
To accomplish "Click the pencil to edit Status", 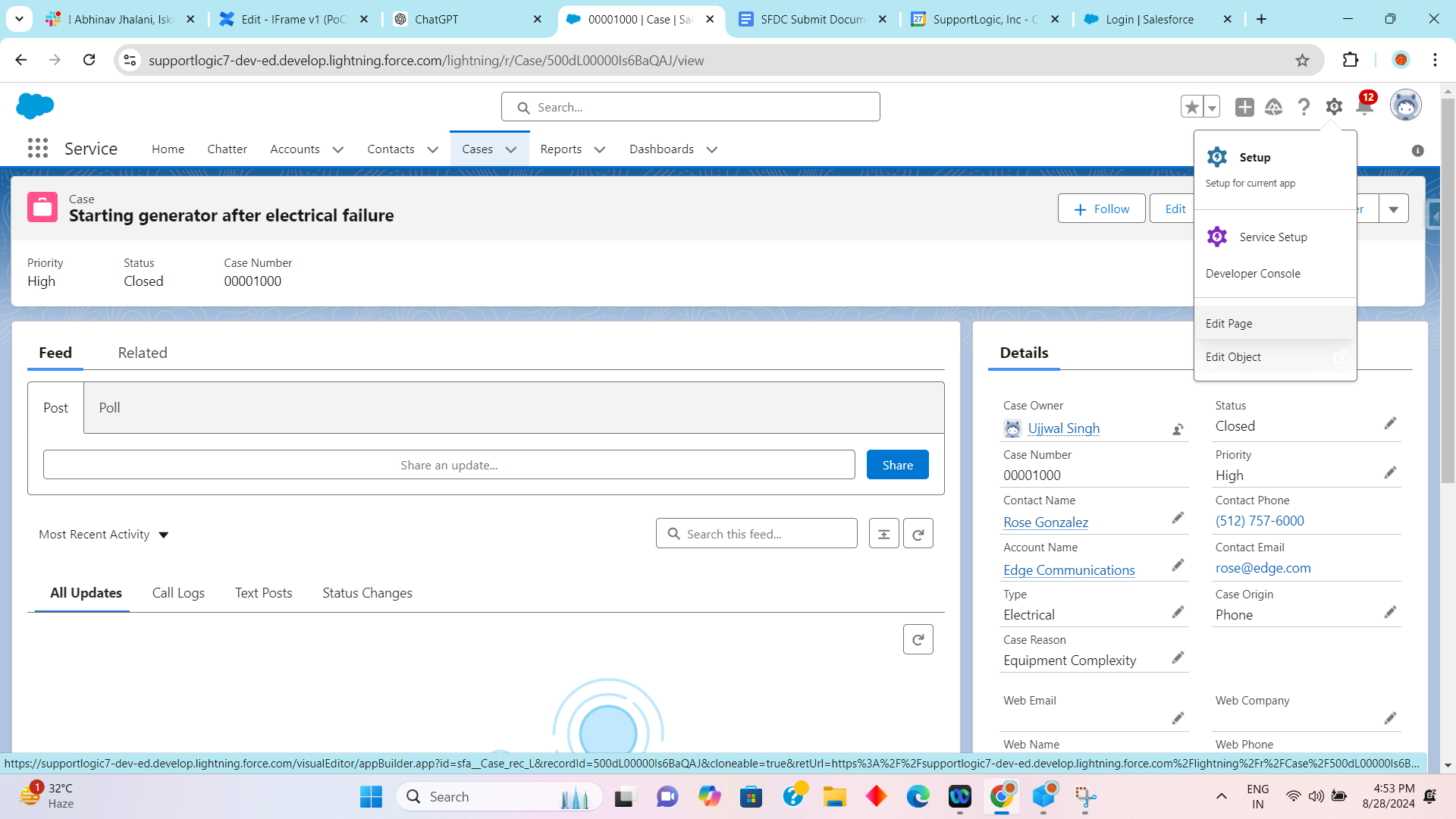I will click(1389, 424).
